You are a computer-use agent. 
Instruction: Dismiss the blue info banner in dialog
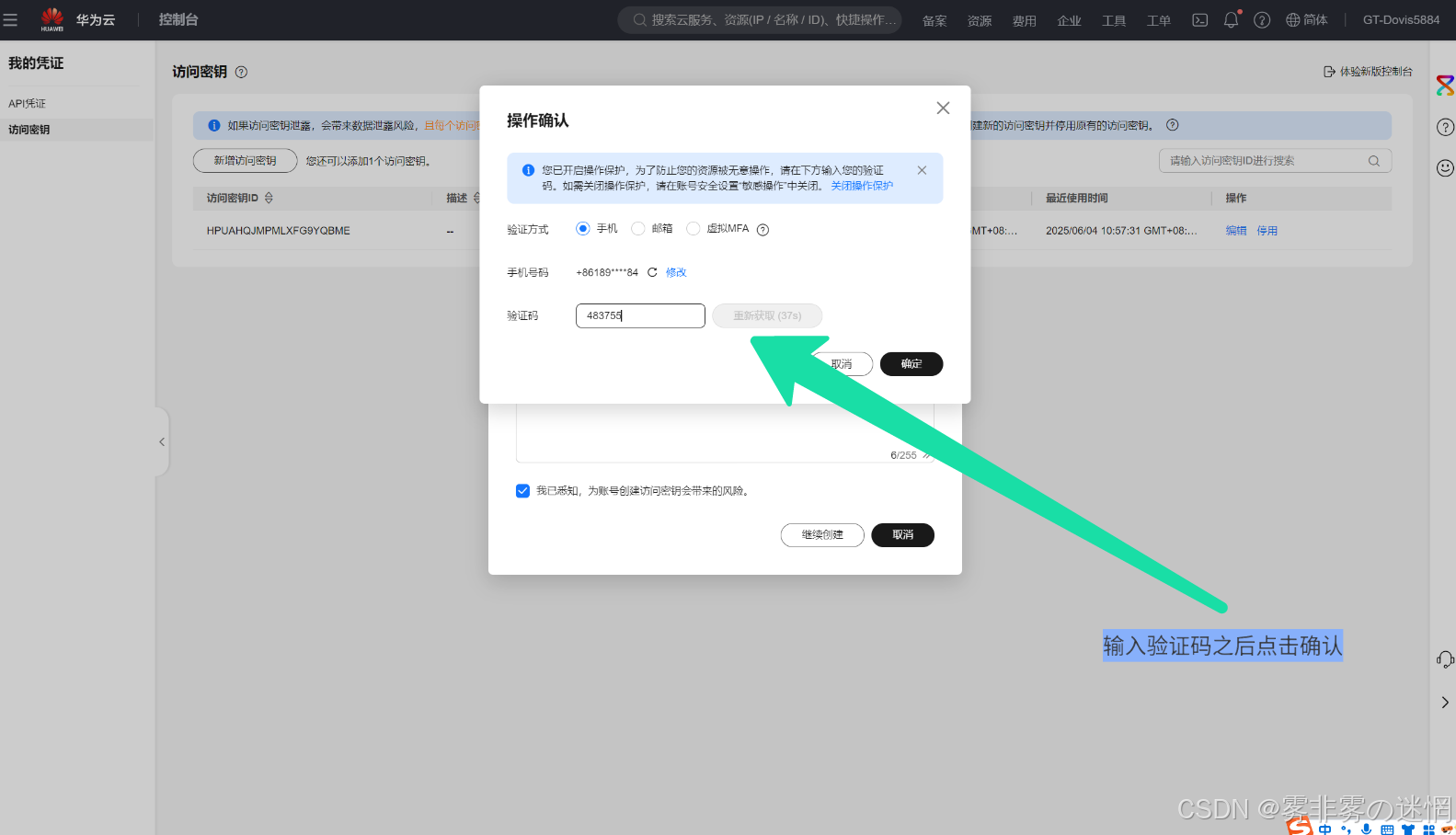click(922, 170)
